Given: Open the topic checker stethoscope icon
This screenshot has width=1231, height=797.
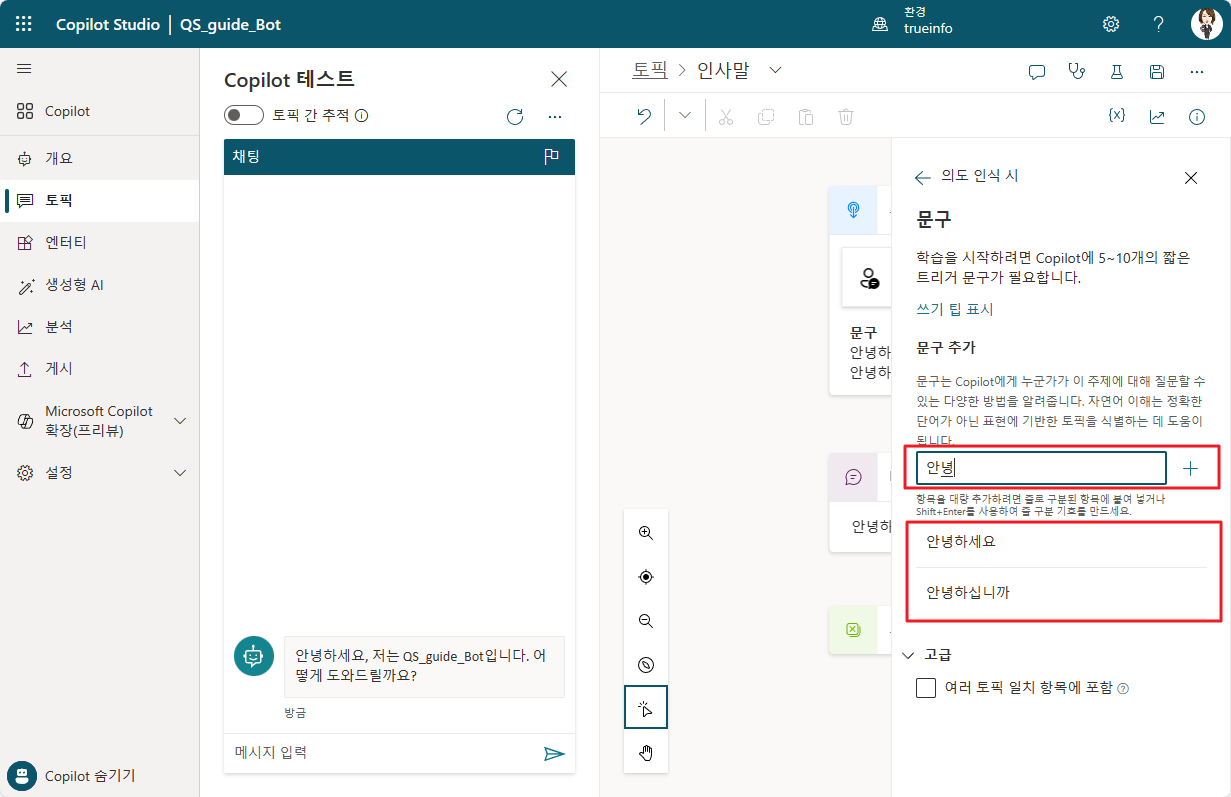Looking at the screenshot, I should click(x=1077, y=71).
